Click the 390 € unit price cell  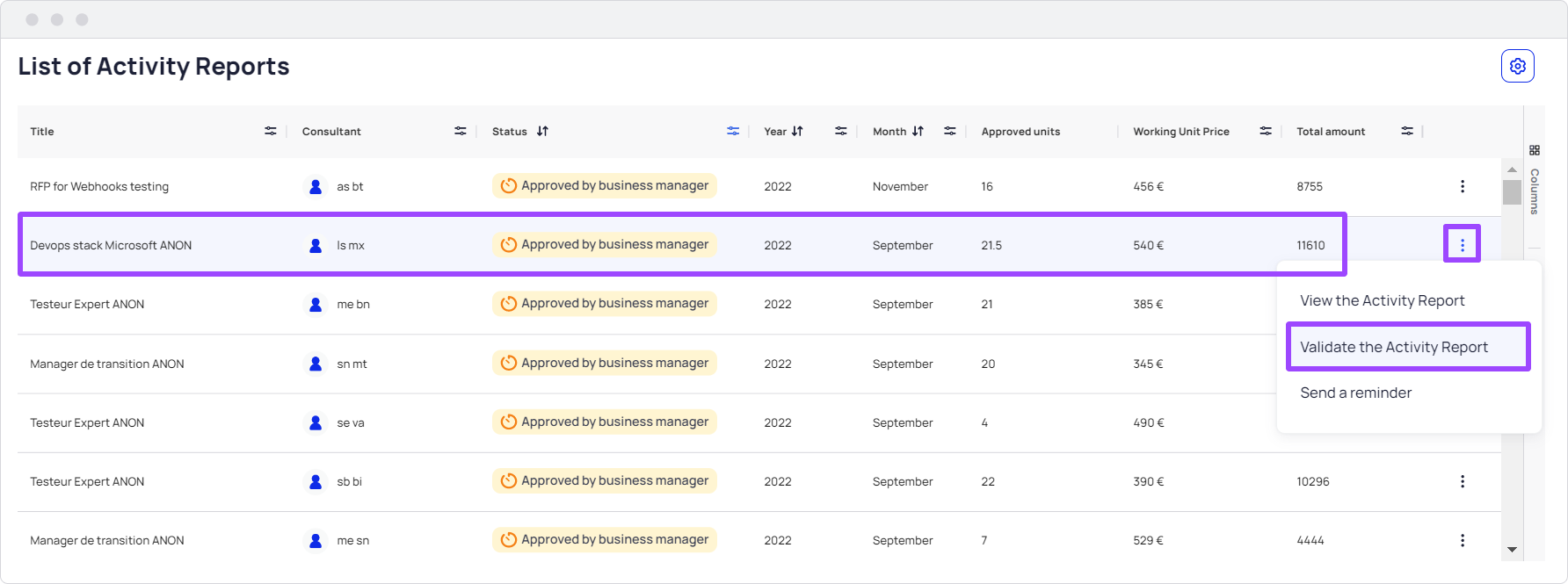tap(1148, 481)
